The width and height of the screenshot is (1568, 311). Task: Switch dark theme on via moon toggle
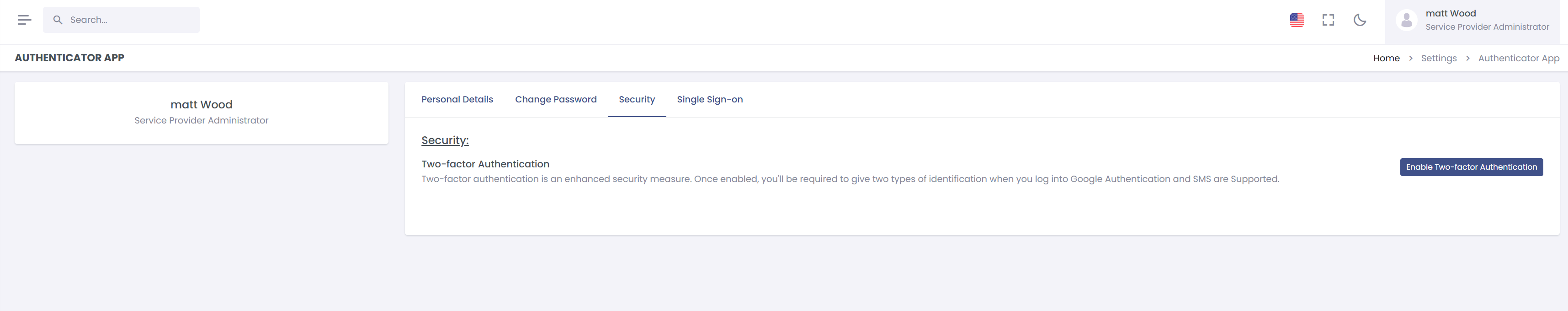click(x=1360, y=20)
